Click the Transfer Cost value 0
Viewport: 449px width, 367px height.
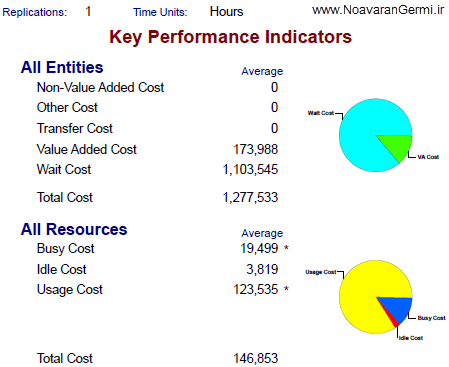coord(274,128)
